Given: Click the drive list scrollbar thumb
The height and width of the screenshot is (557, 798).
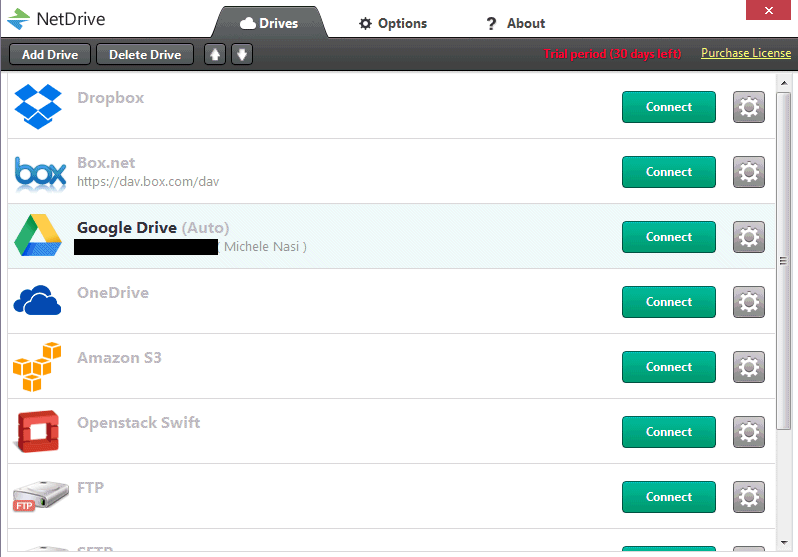Looking at the screenshot, I should (x=784, y=261).
